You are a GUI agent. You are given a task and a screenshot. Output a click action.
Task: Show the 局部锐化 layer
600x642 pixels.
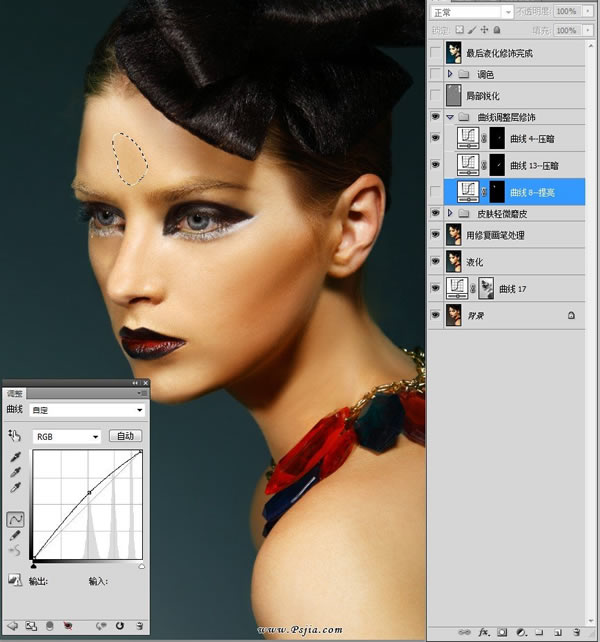pos(435,95)
